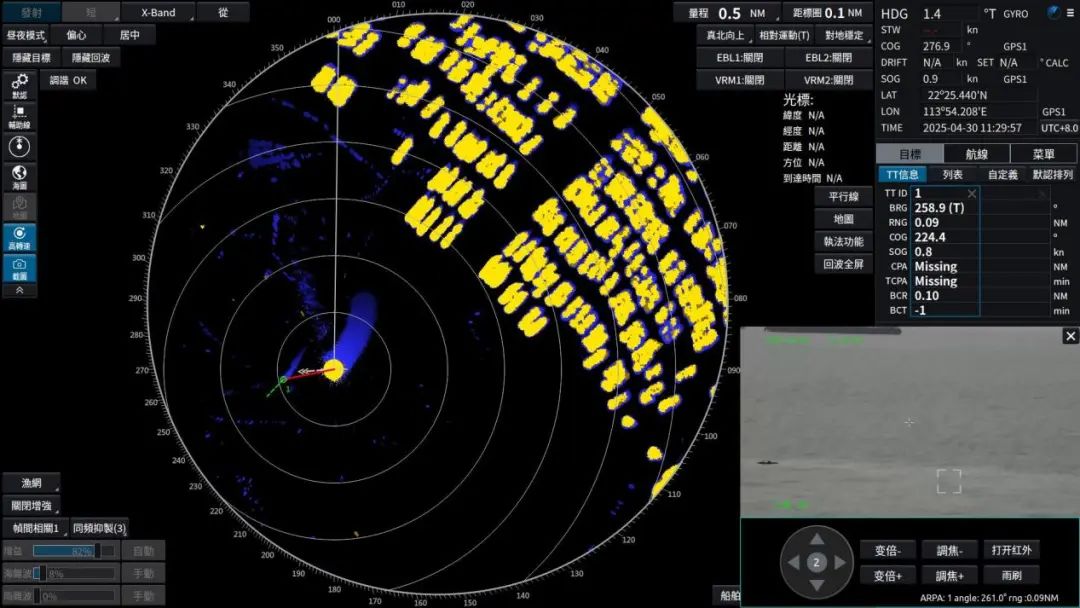Viewport: 1080px width, 608px height.
Task: Click the 調焦+ focus in camera button
Action: (950, 576)
